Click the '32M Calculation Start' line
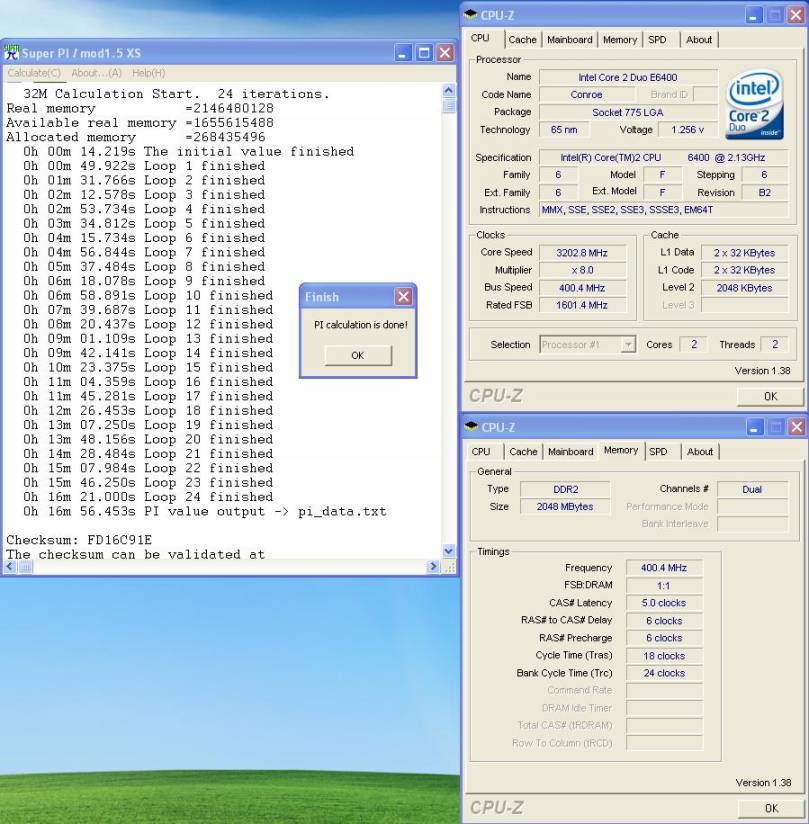The width and height of the screenshot is (809, 824). pyautogui.click(x=176, y=94)
